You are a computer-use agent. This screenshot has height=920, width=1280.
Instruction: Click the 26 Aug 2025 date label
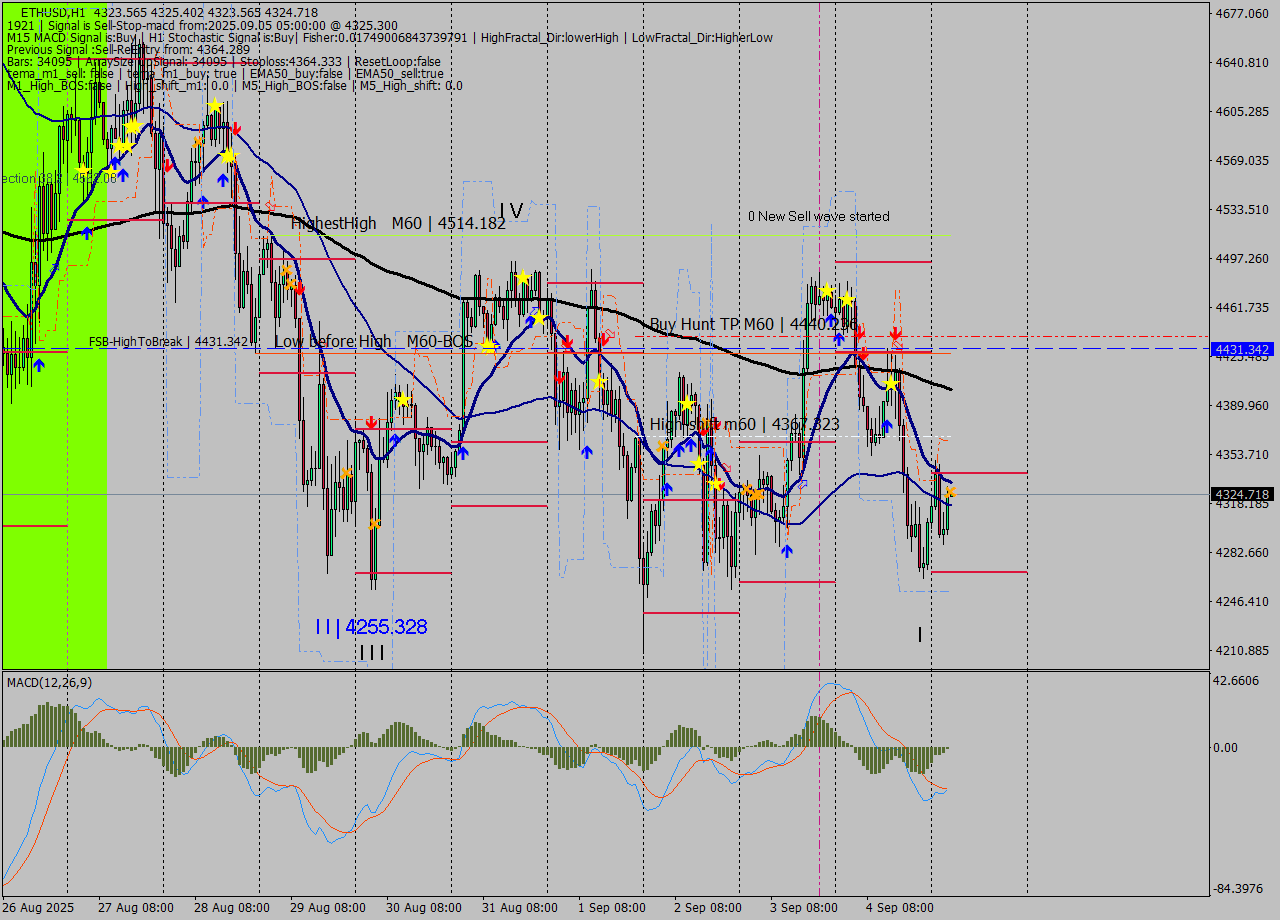[38, 907]
